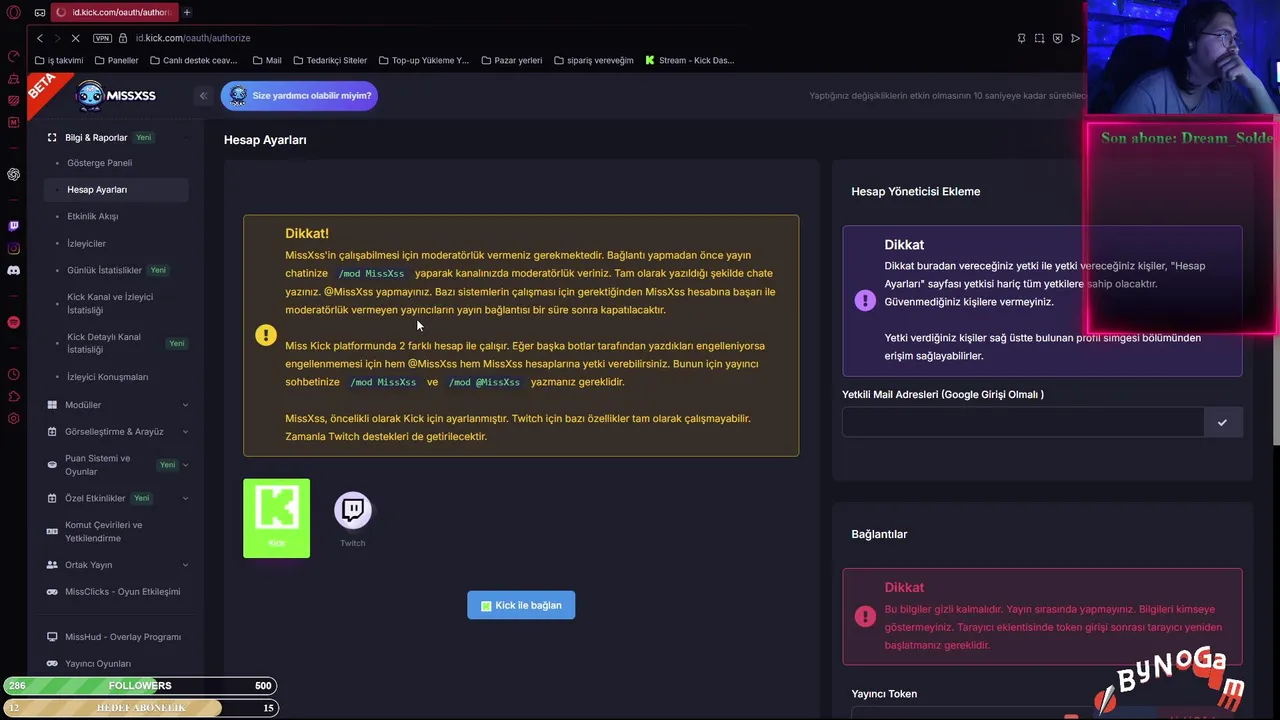Open Gösterge Paneli page
The height and width of the screenshot is (720, 1280).
100,163
